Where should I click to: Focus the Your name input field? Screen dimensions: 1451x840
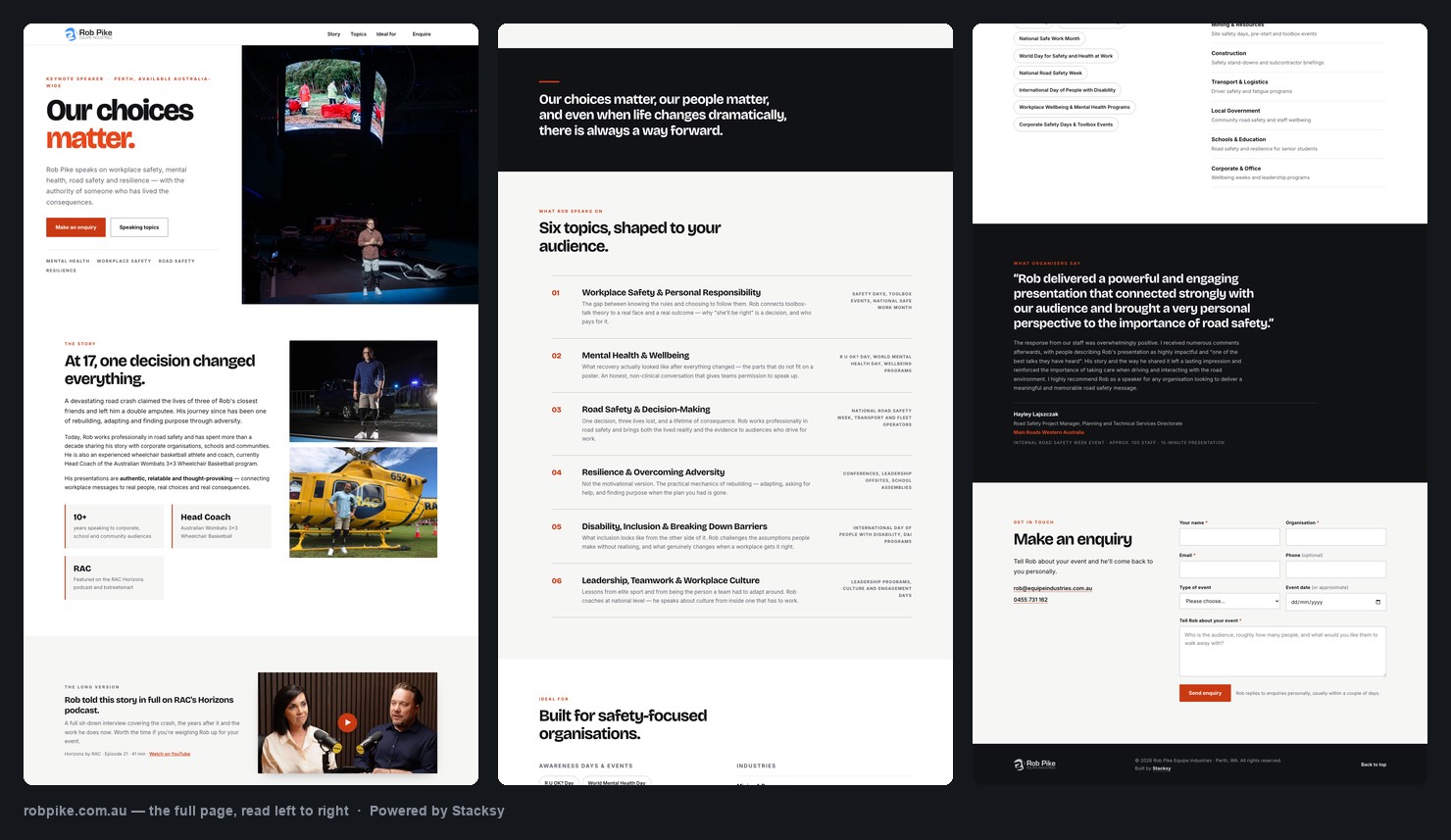1229,537
